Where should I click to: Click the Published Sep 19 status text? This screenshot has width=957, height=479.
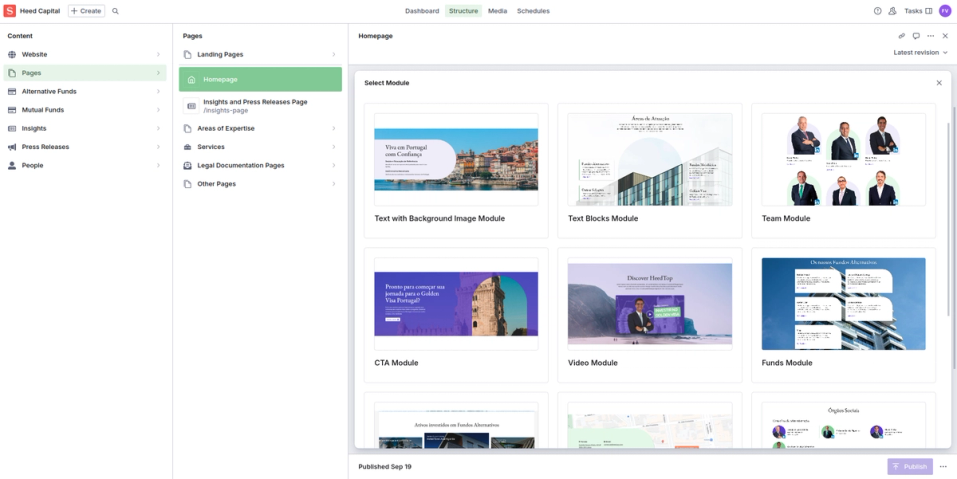(x=385, y=467)
